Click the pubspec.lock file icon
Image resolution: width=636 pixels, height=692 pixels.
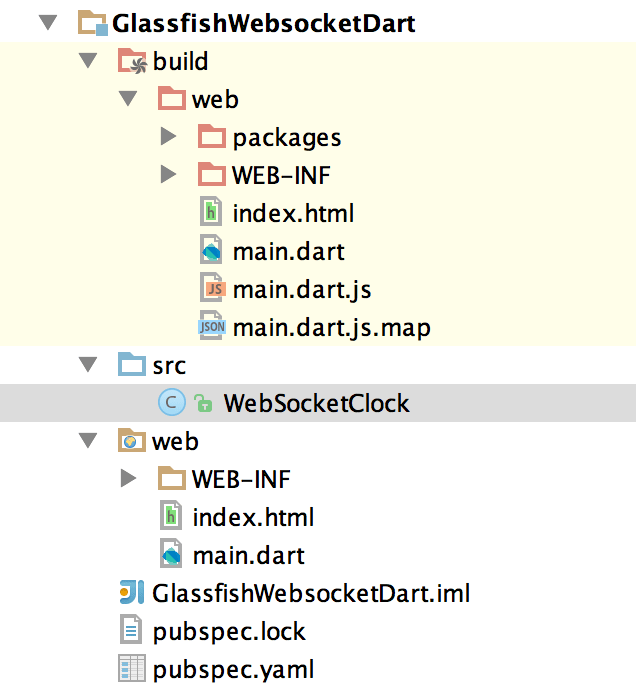(x=131, y=631)
